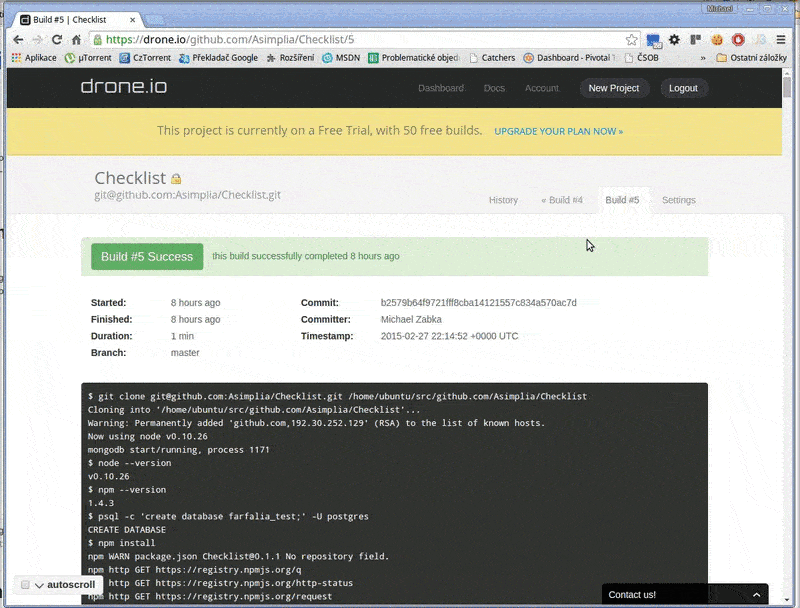The height and width of the screenshot is (608, 800).
Task: Select the Build #5 | Checklist browser tab
Action: (x=76, y=20)
